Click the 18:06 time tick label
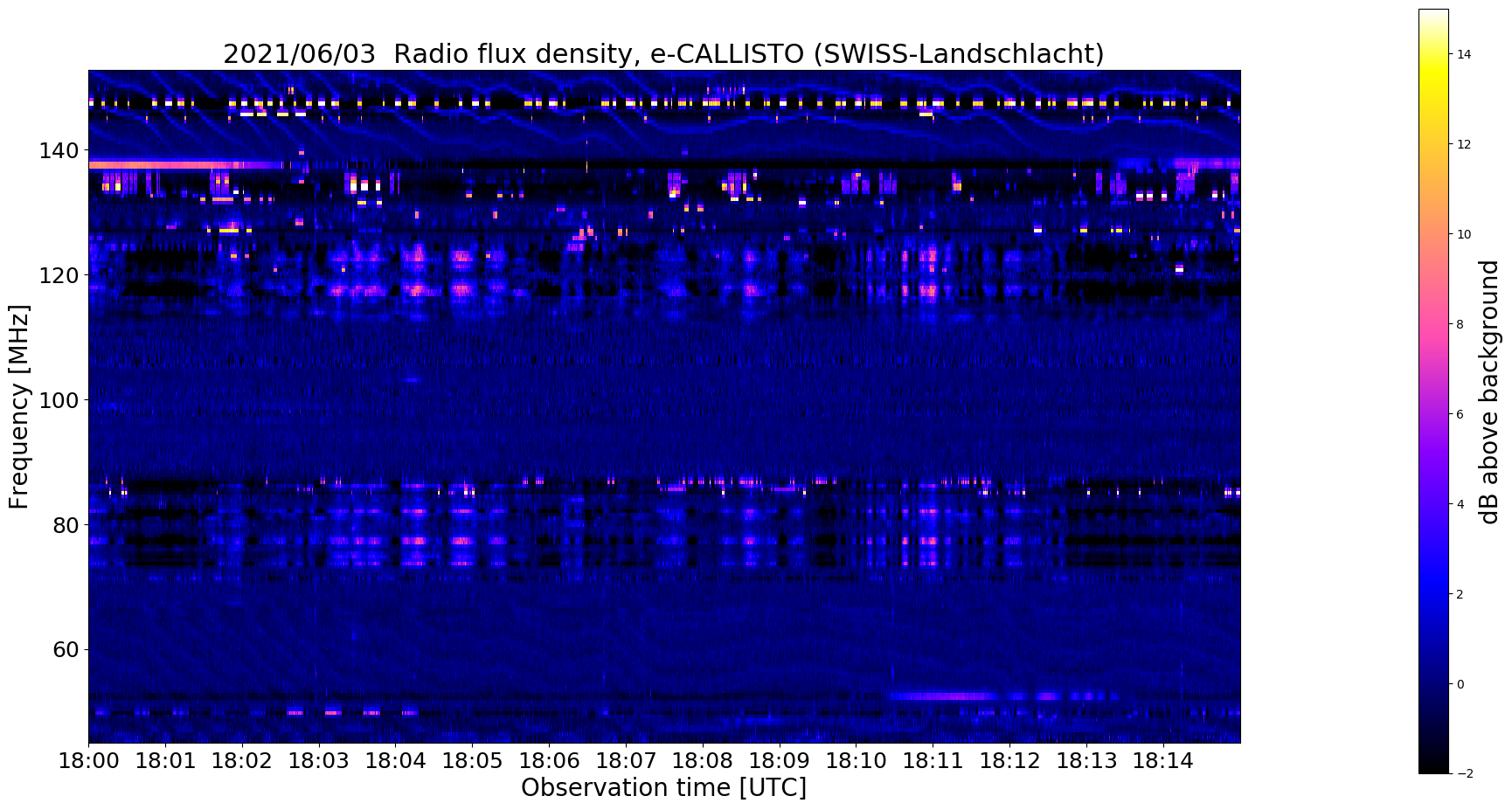The image size is (1512, 810). click(549, 760)
